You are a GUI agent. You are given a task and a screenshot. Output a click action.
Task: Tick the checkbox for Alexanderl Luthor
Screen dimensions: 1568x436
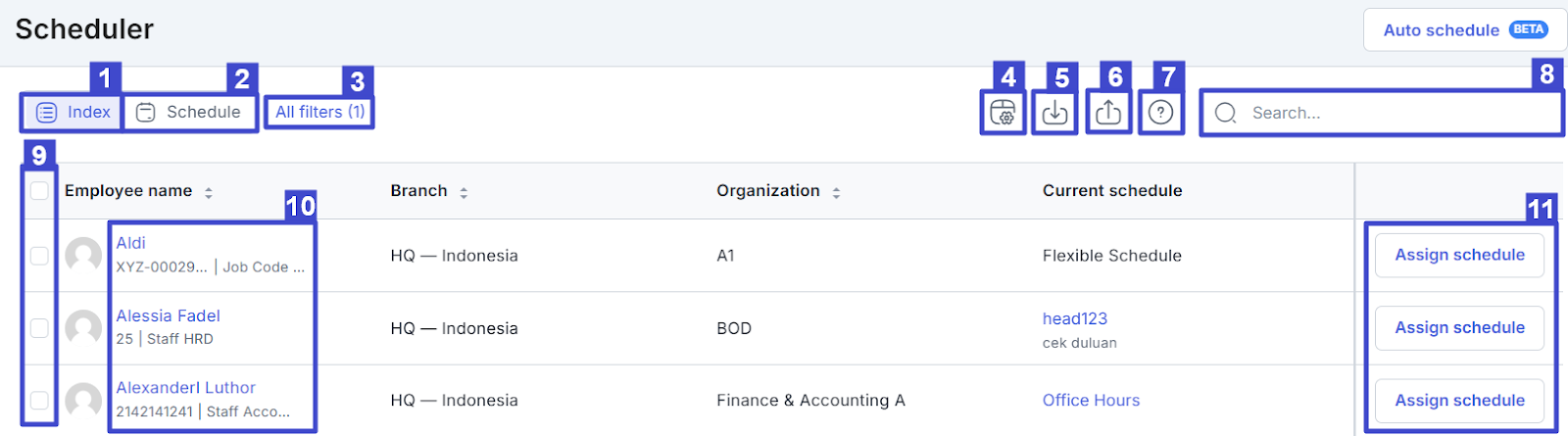tap(39, 401)
